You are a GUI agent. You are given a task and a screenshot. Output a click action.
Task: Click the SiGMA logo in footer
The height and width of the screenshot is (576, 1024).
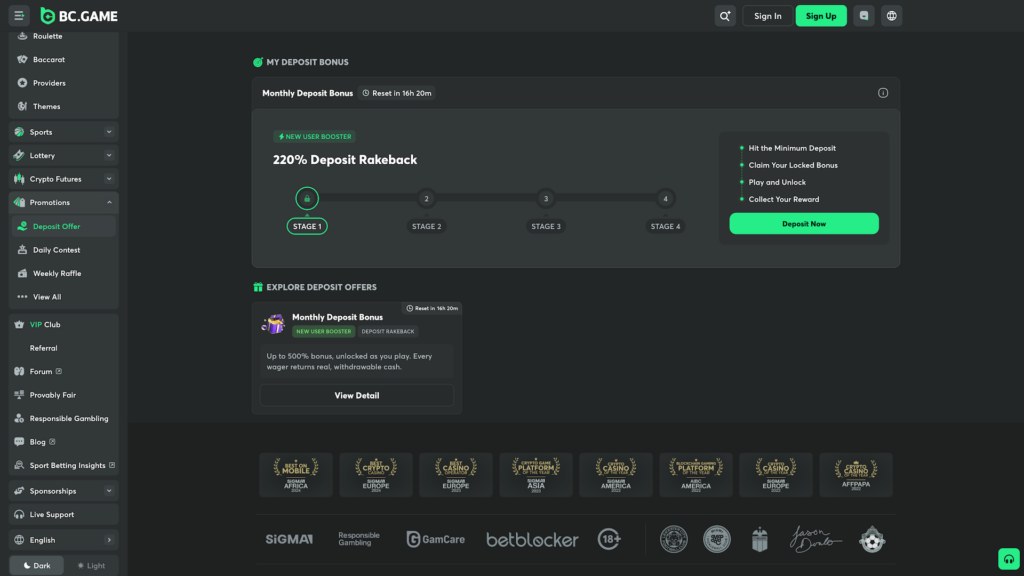(289, 539)
